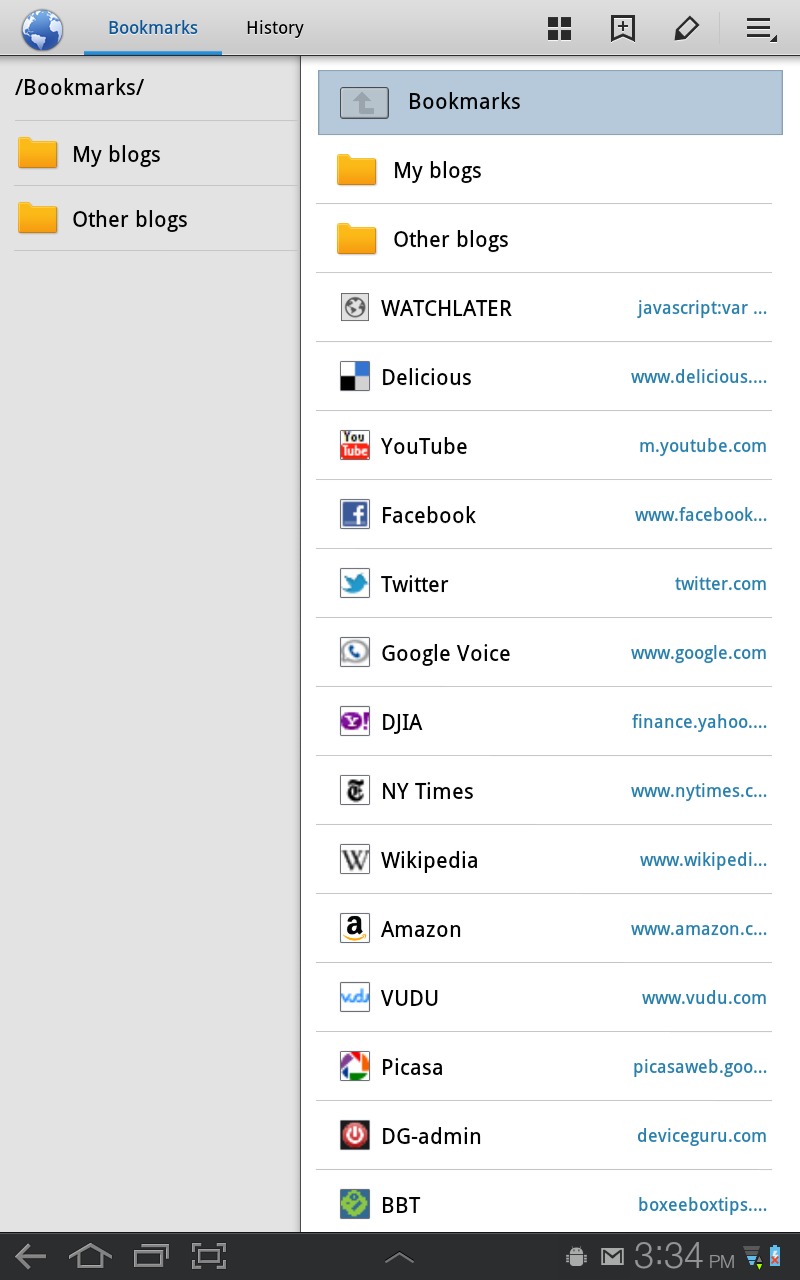The height and width of the screenshot is (1280, 800).
Task: Open the www.vudu.com link
Action: point(704,998)
